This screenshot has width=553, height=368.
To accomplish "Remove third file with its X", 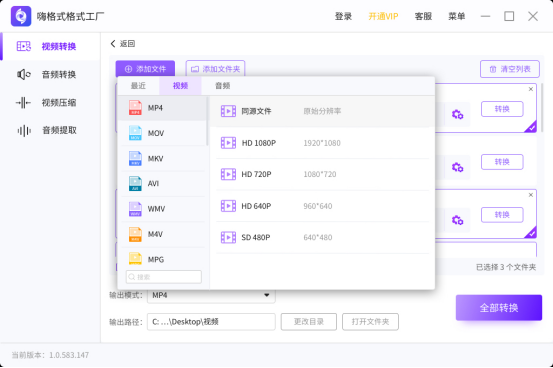I will click(x=531, y=195).
